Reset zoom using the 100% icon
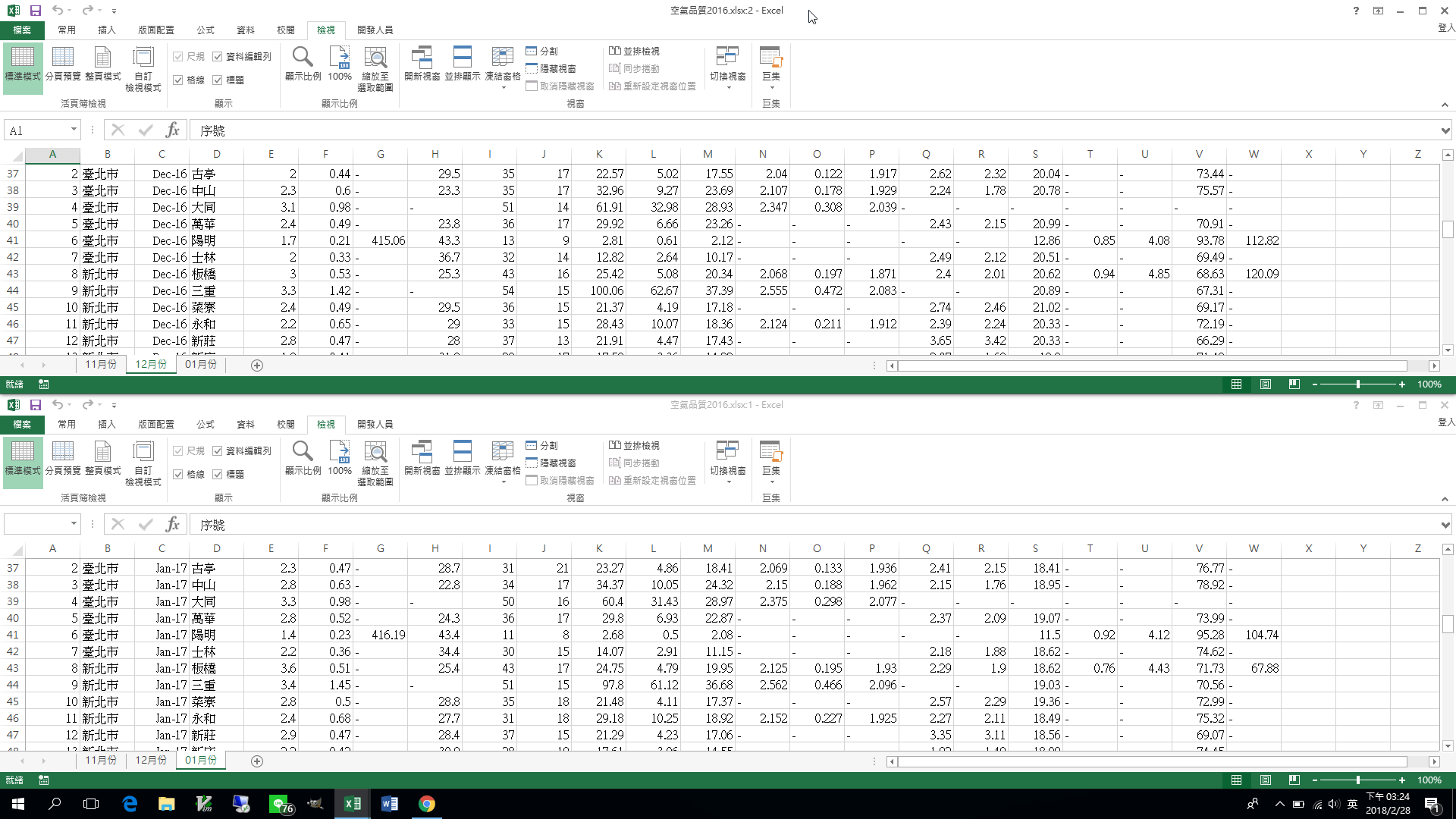Image resolution: width=1456 pixels, height=819 pixels. click(x=339, y=64)
